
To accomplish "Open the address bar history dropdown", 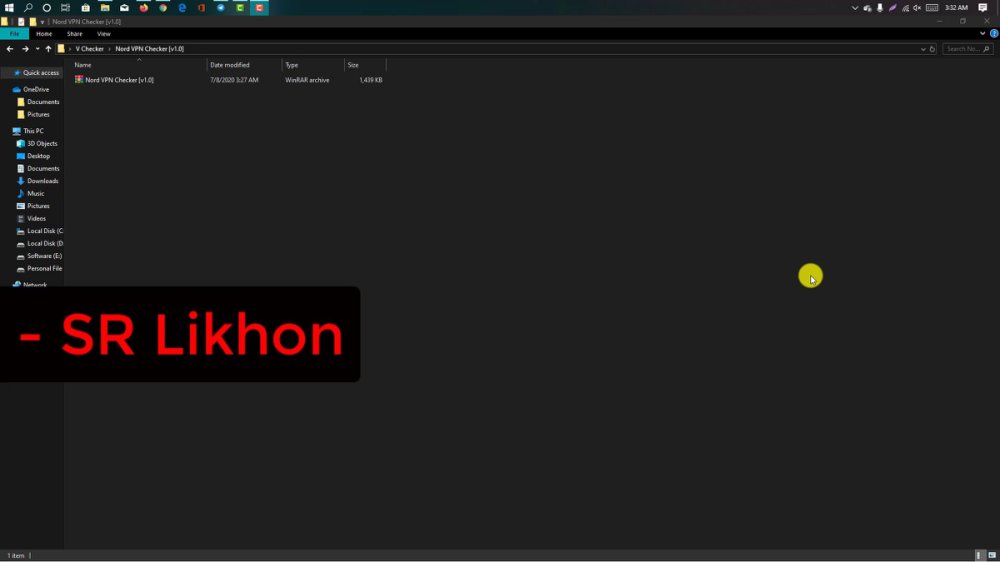I will (923, 48).
